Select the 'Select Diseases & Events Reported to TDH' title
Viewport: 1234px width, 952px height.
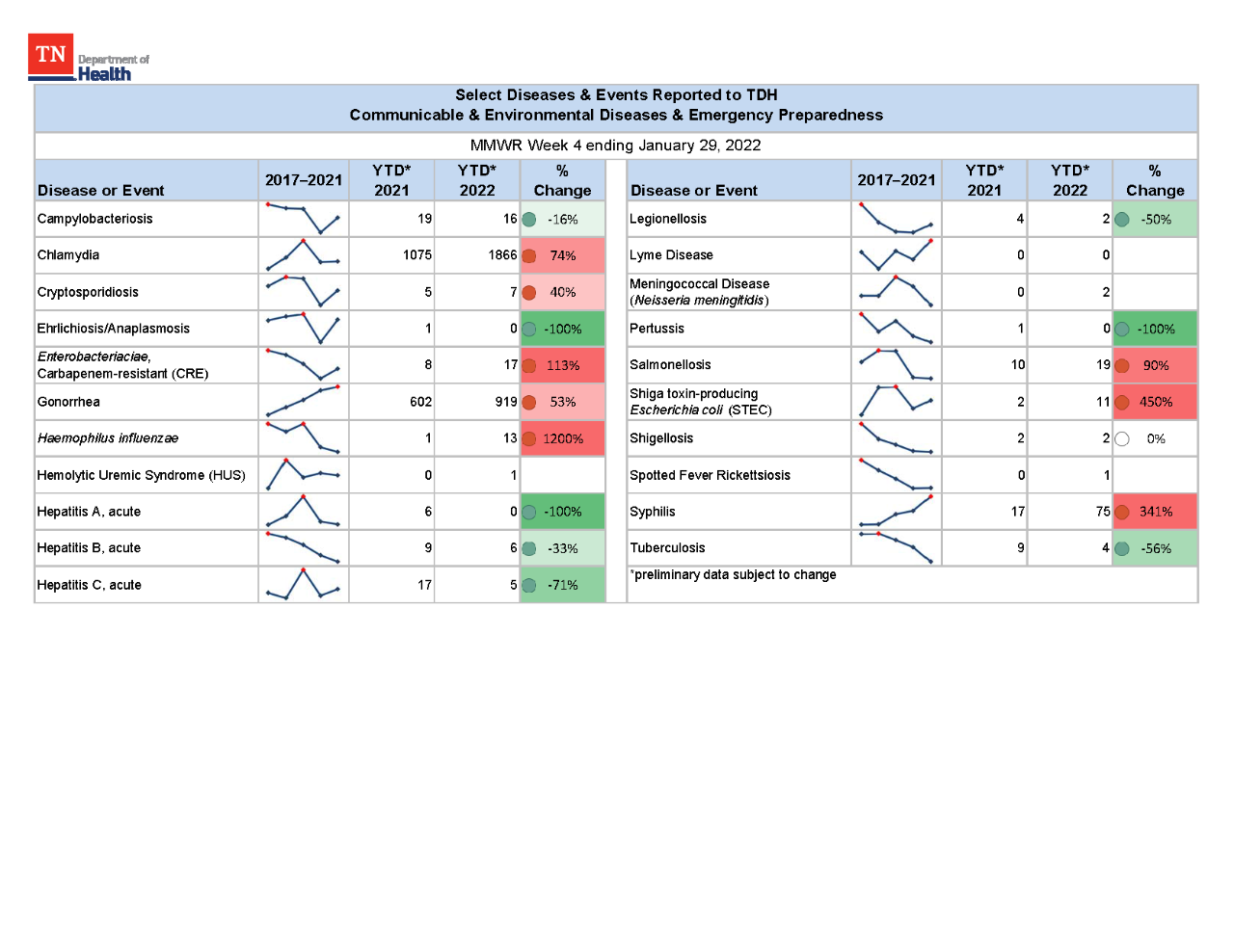point(616,94)
